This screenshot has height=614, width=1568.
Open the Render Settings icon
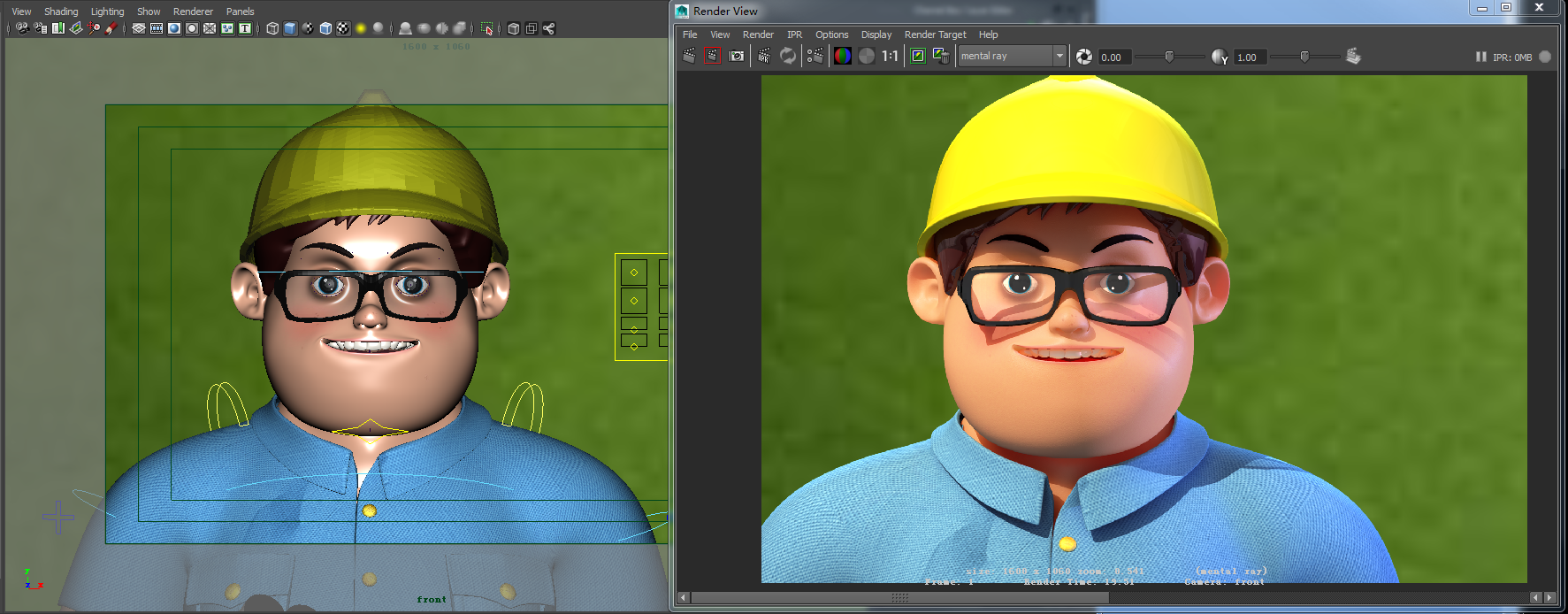click(x=815, y=56)
